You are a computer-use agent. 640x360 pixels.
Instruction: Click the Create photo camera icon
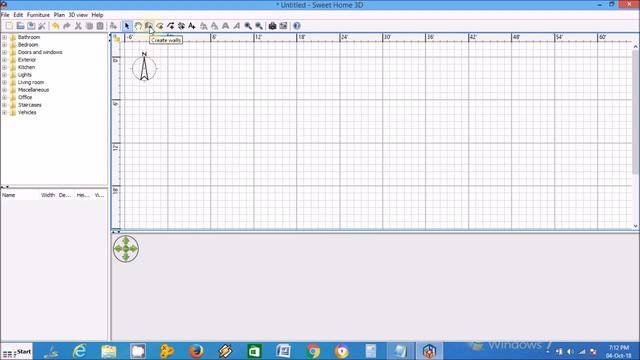[272, 26]
